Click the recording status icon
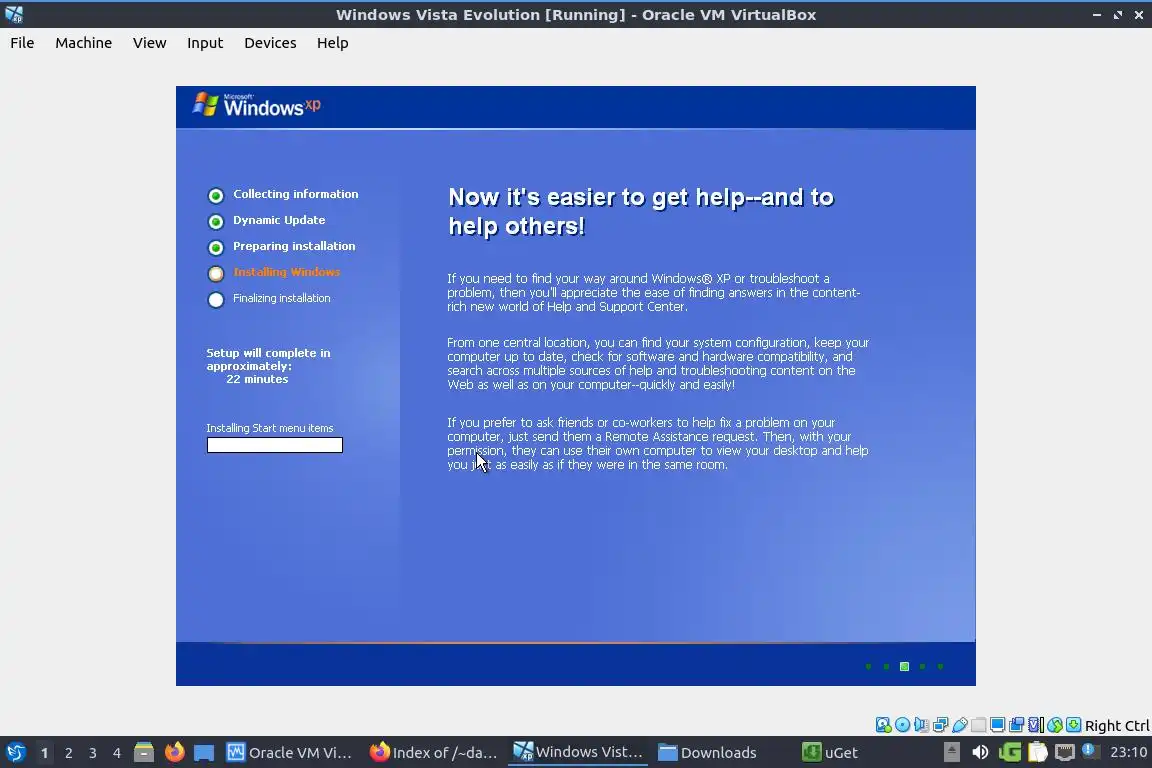The image size is (1152, 768). point(1017,725)
